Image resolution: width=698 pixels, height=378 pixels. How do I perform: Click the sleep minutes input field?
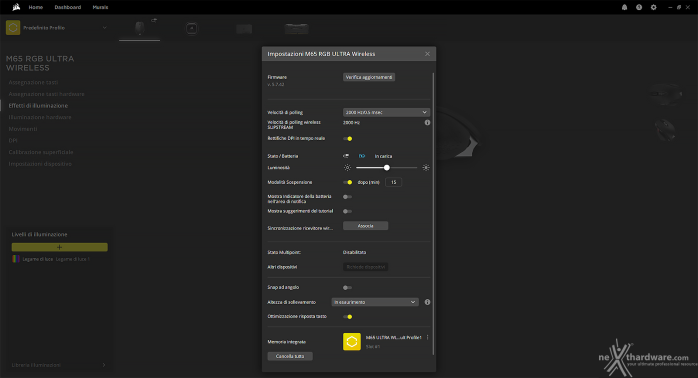394,182
